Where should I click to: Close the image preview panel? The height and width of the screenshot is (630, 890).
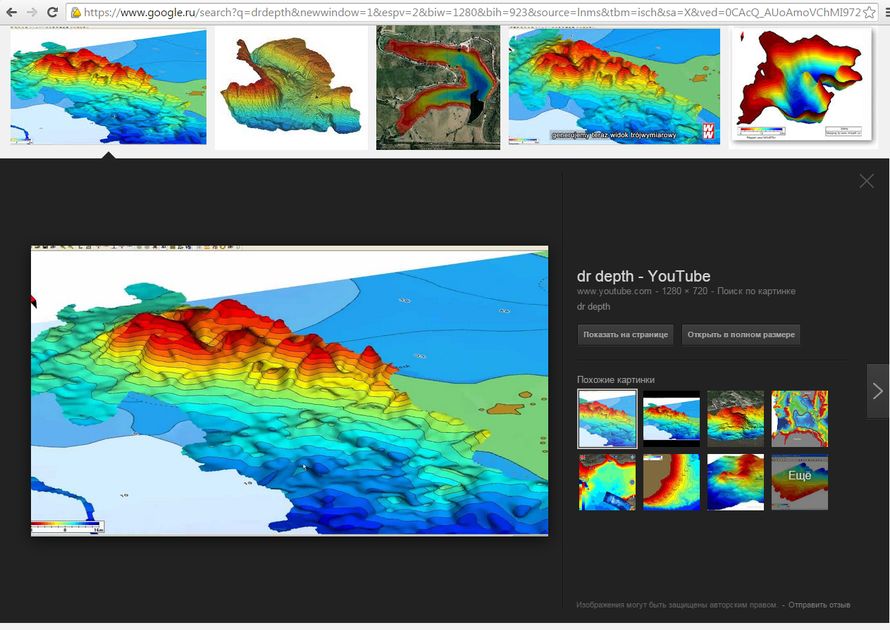pos(866,181)
